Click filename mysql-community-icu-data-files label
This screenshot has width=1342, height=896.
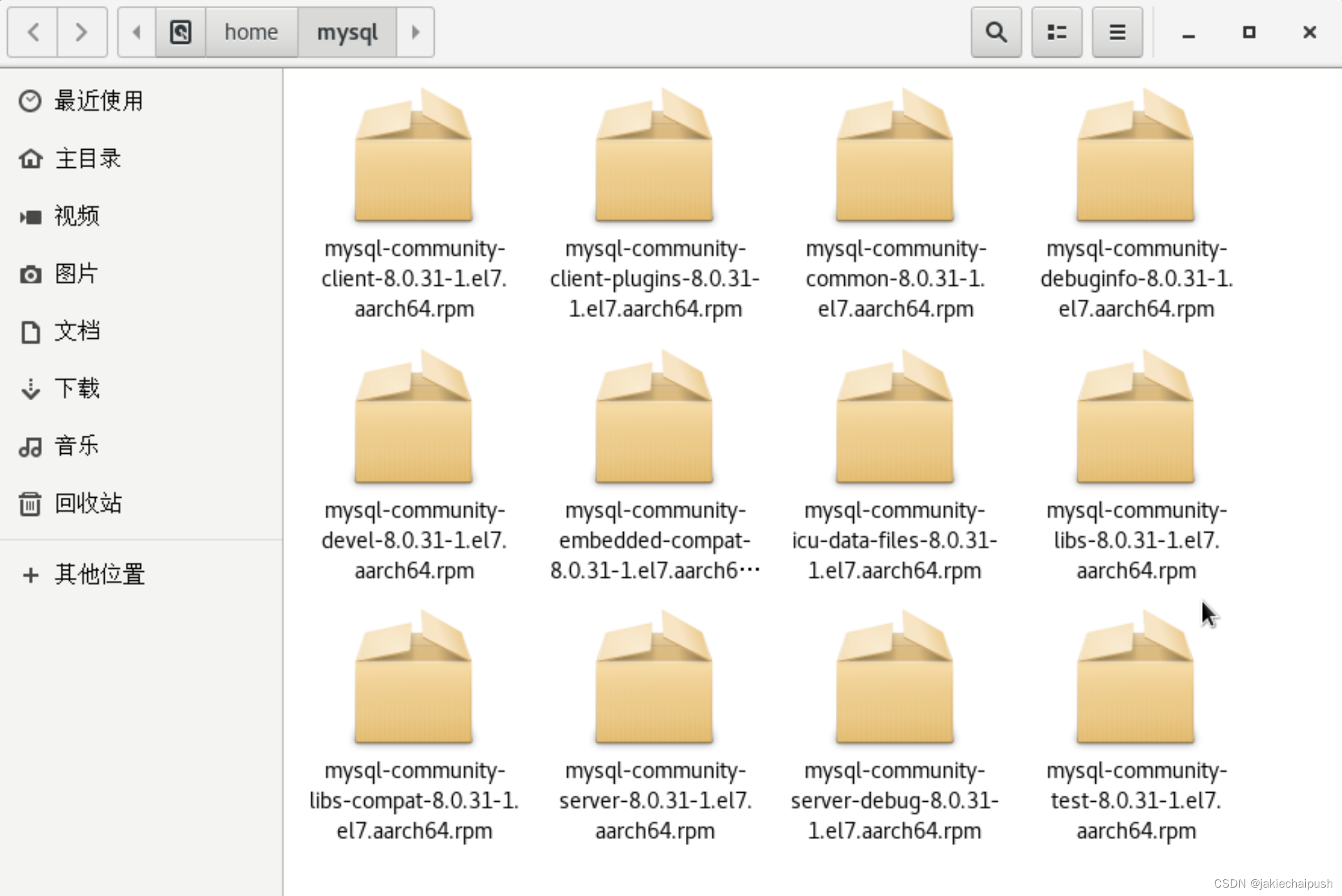895,540
